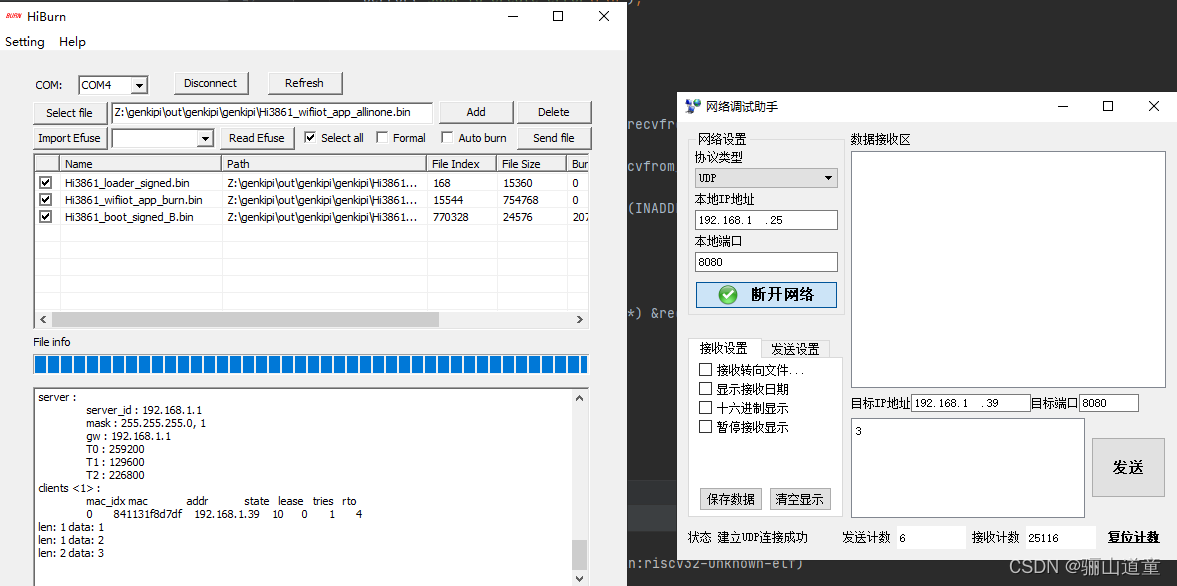The height and width of the screenshot is (586, 1177).
Task: Switch to the 接收设置 tab
Action: pyautogui.click(x=724, y=348)
